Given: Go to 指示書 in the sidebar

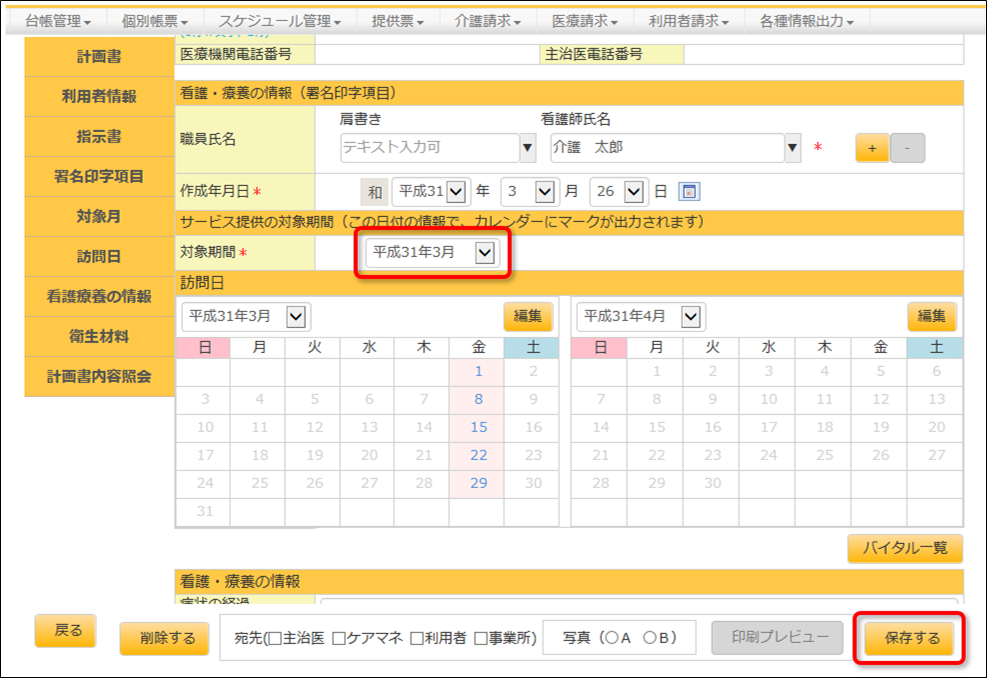Looking at the screenshot, I should (99, 137).
